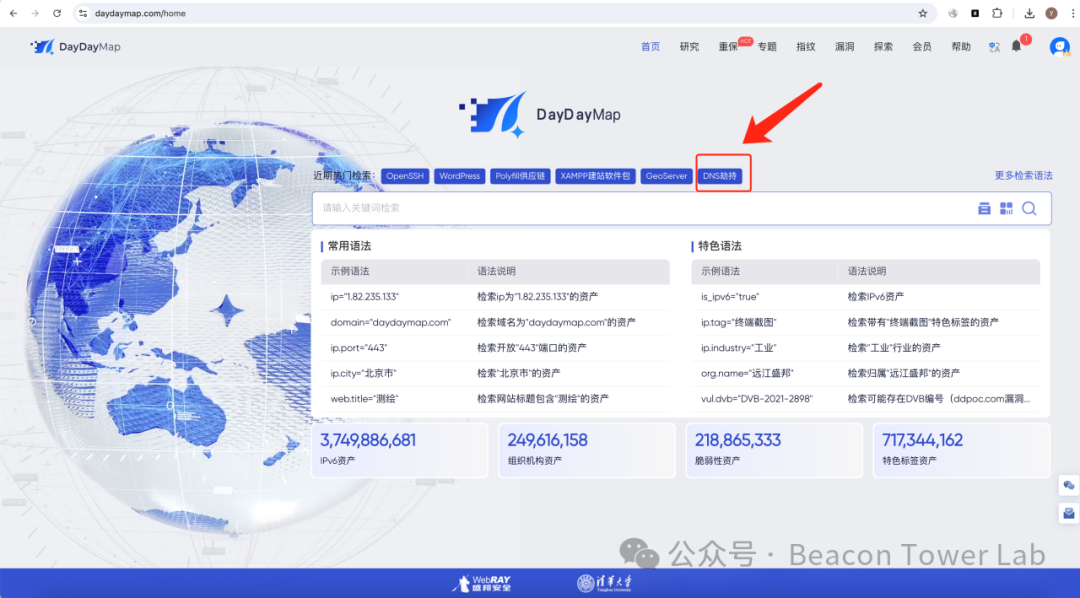Click the WebRAY logo in footer
The height and width of the screenshot is (598, 1080).
tap(482, 583)
